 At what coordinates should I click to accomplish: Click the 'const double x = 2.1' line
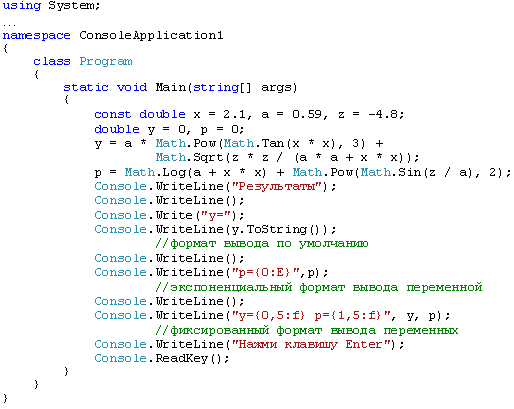(x=249, y=114)
